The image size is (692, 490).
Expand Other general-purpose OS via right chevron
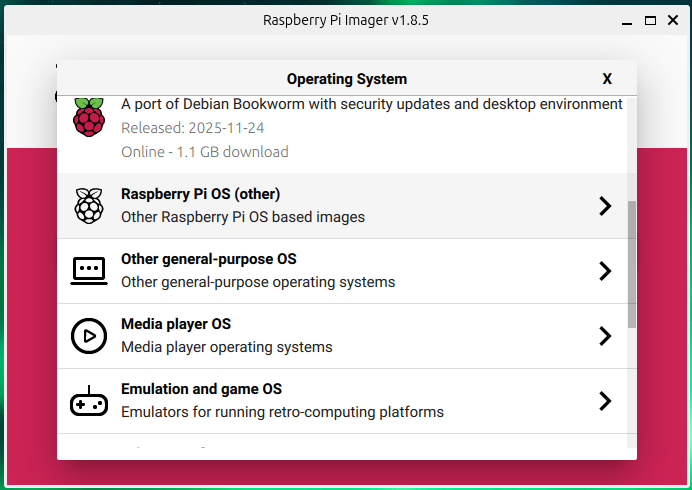[x=604, y=271]
